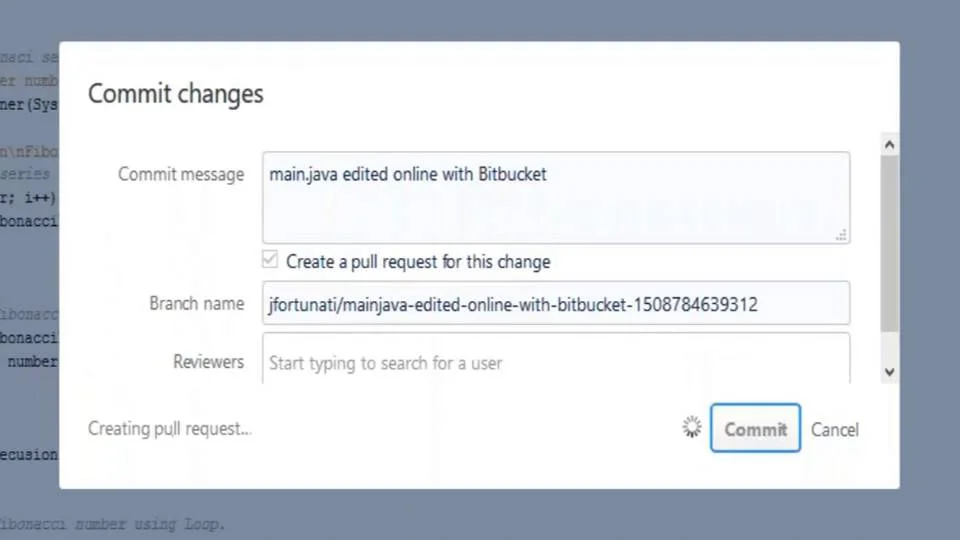The height and width of the screenshot is (540, 960).
Task: Click the "Create a pull request for this change" label
Action: [418, 262]
